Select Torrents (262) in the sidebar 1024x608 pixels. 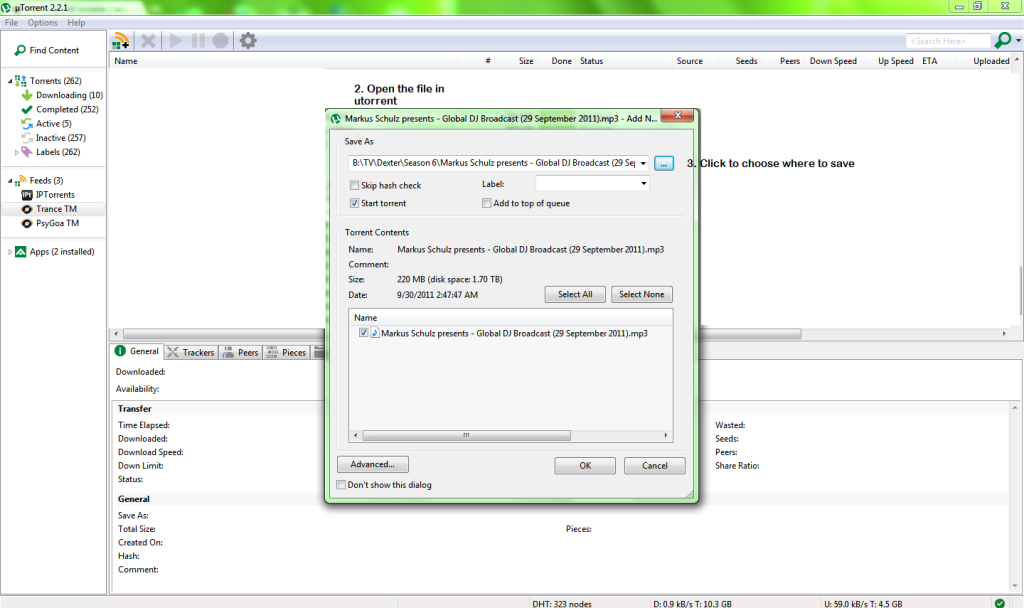coord(56,81)
